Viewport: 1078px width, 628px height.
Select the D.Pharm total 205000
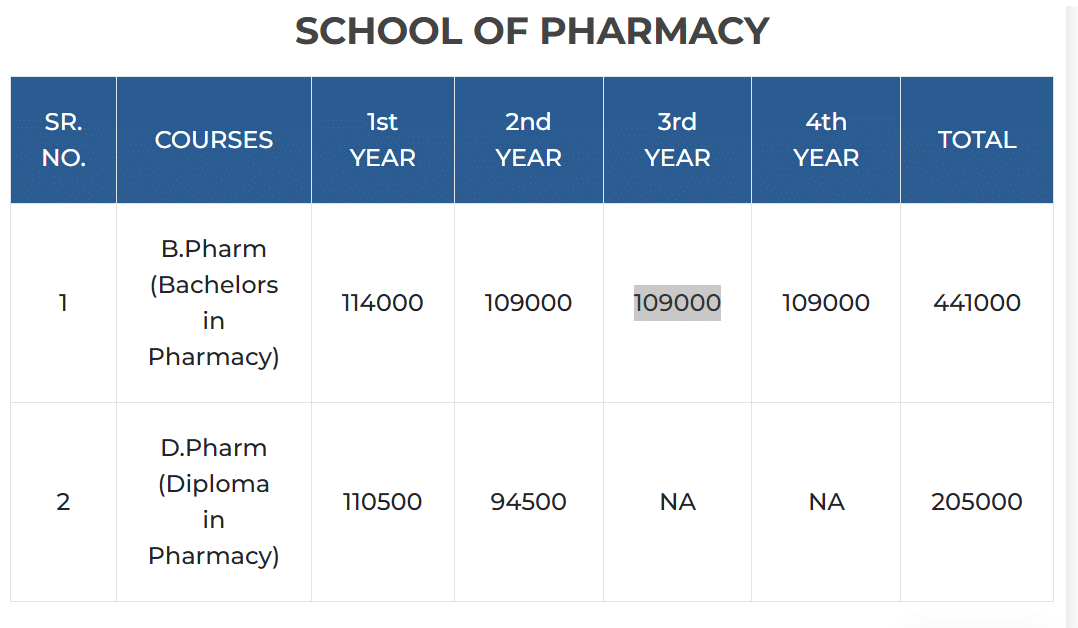coord(977,502)
